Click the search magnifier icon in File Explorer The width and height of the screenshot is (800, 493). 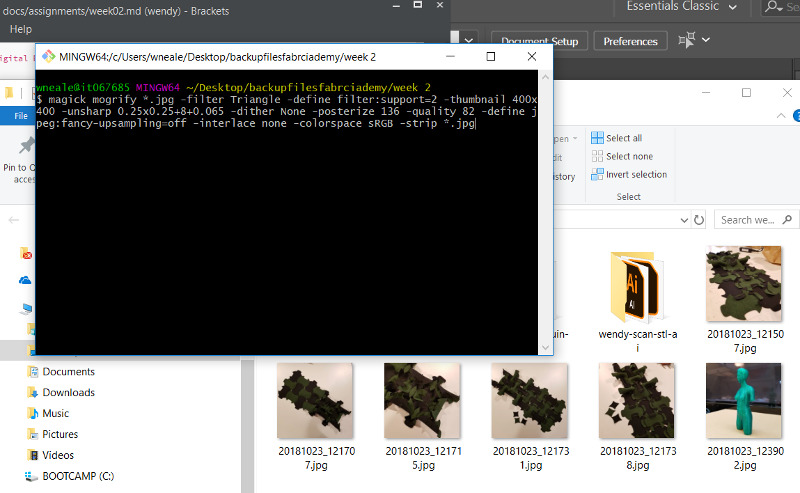[787, 219]
